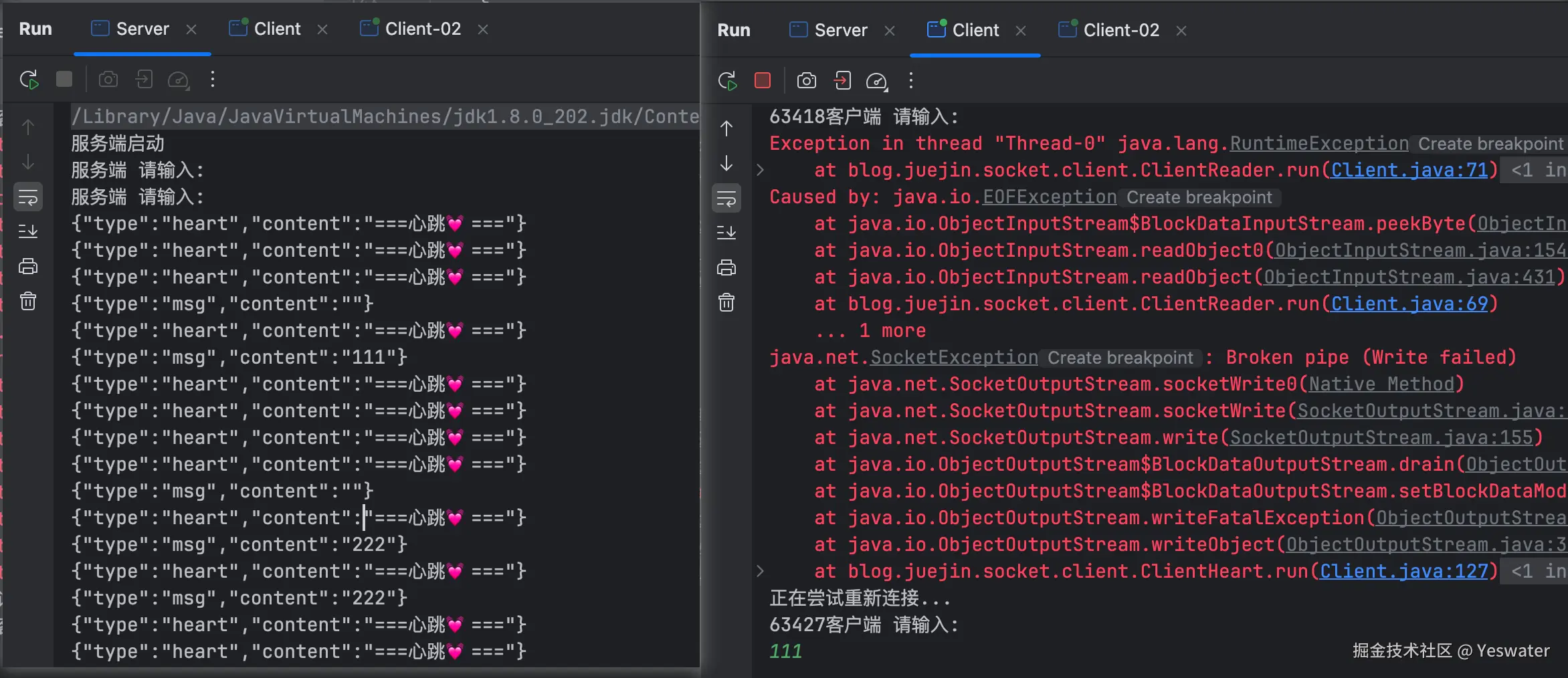Close the Server tab in right panel

click(x=890, y=31)
